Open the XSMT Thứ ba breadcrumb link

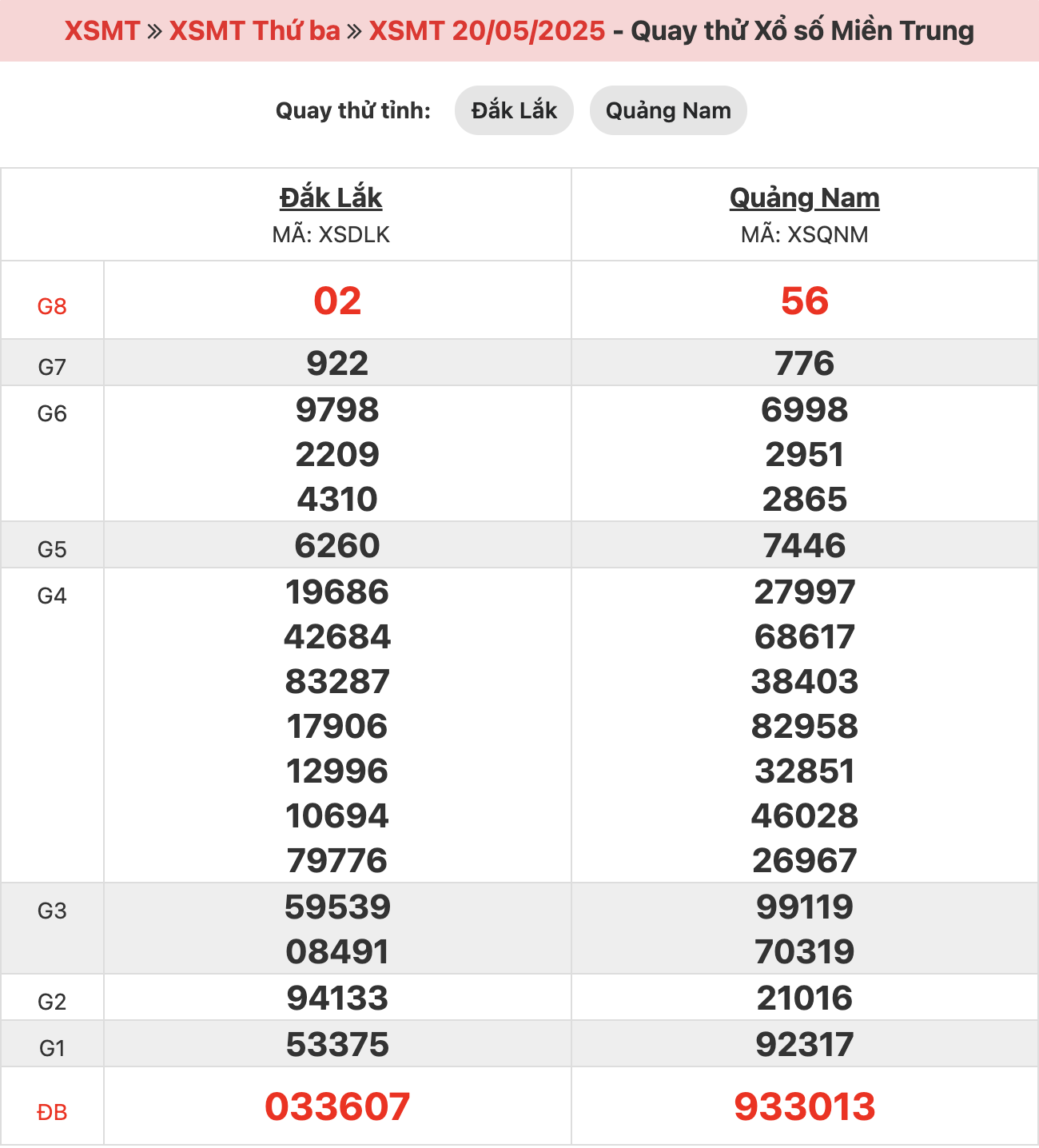tap(255, 31)
